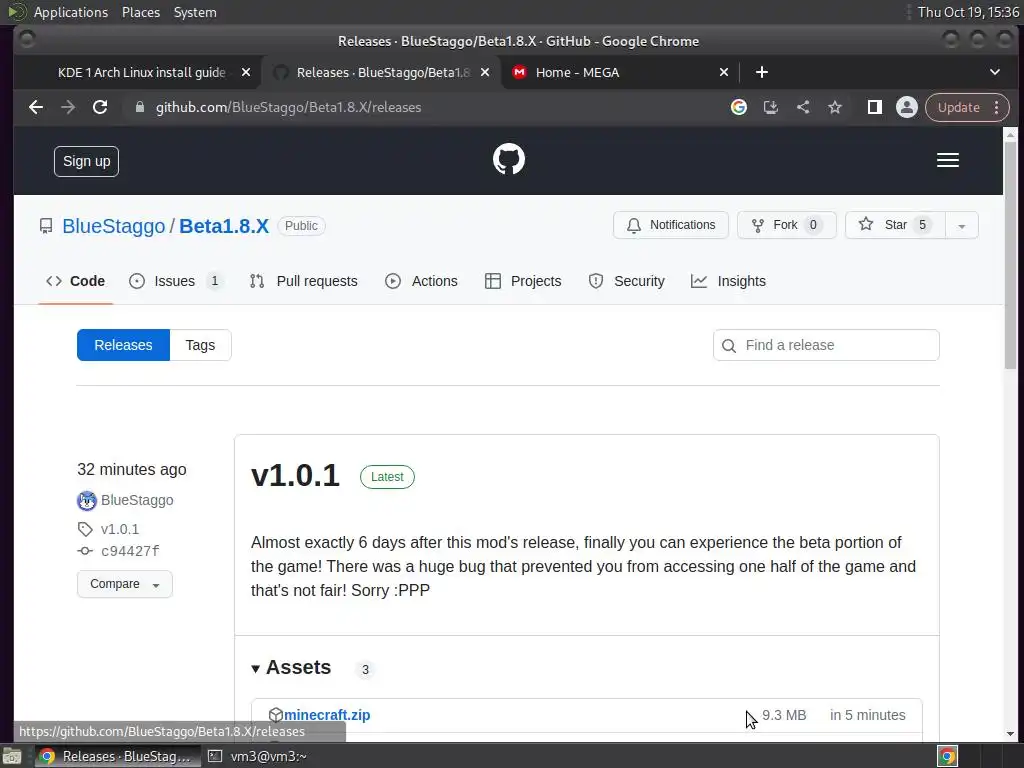Open the c94427f commit link
Image resolution: width=1024 pixels, height=768 pixels.
point(130,551)
